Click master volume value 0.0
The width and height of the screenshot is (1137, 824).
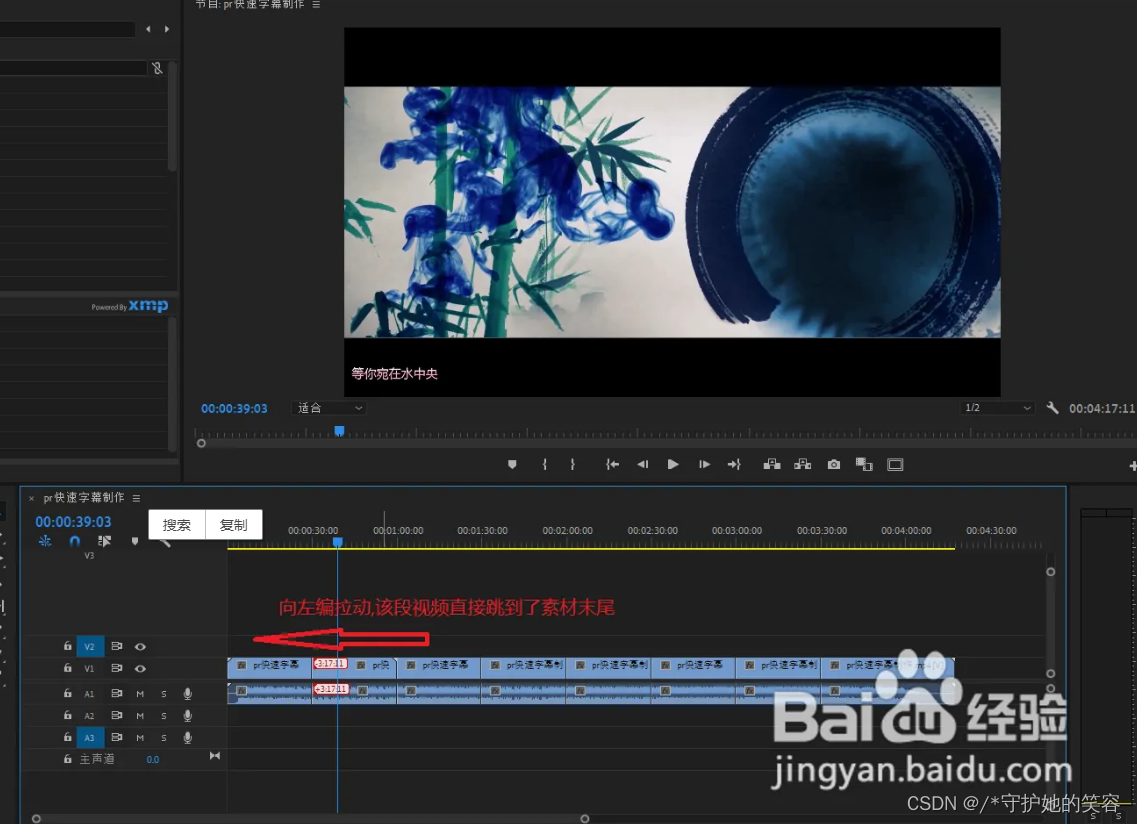tap(152, 759)
